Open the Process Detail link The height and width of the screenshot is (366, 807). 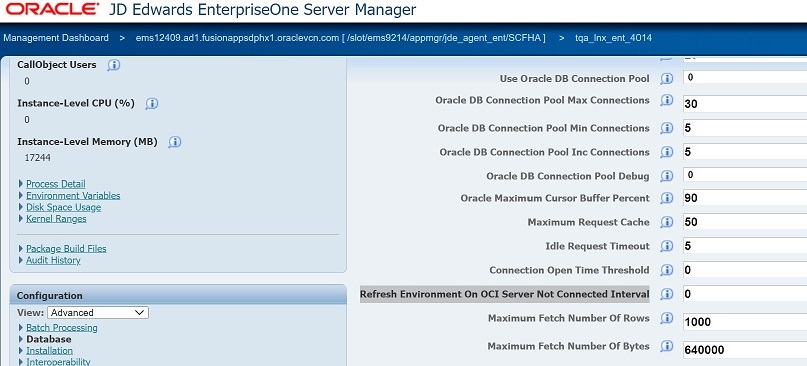pyautogui.click(x=56, y=184)
